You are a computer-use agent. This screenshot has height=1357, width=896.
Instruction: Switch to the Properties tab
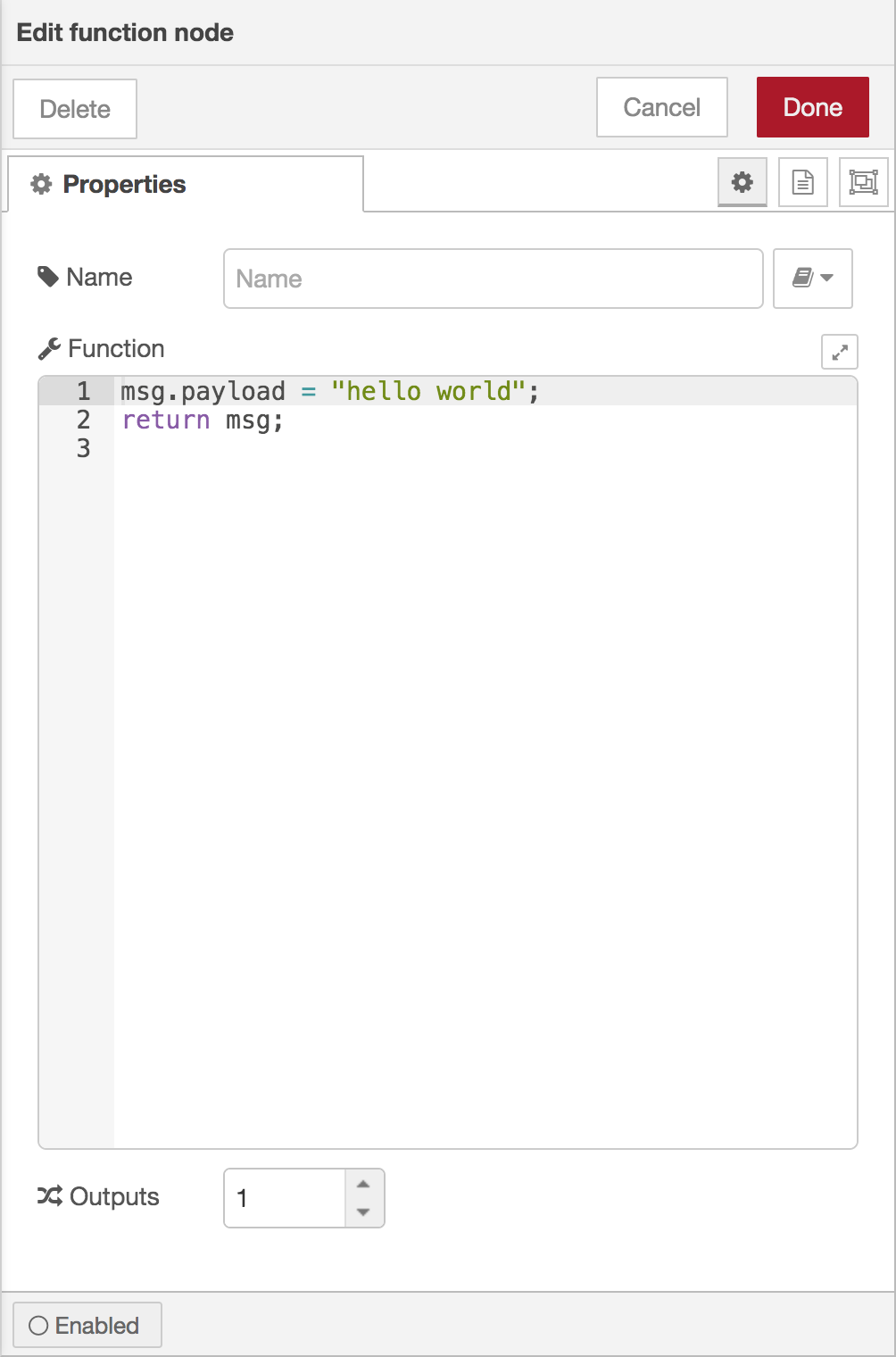coord(124,185)
